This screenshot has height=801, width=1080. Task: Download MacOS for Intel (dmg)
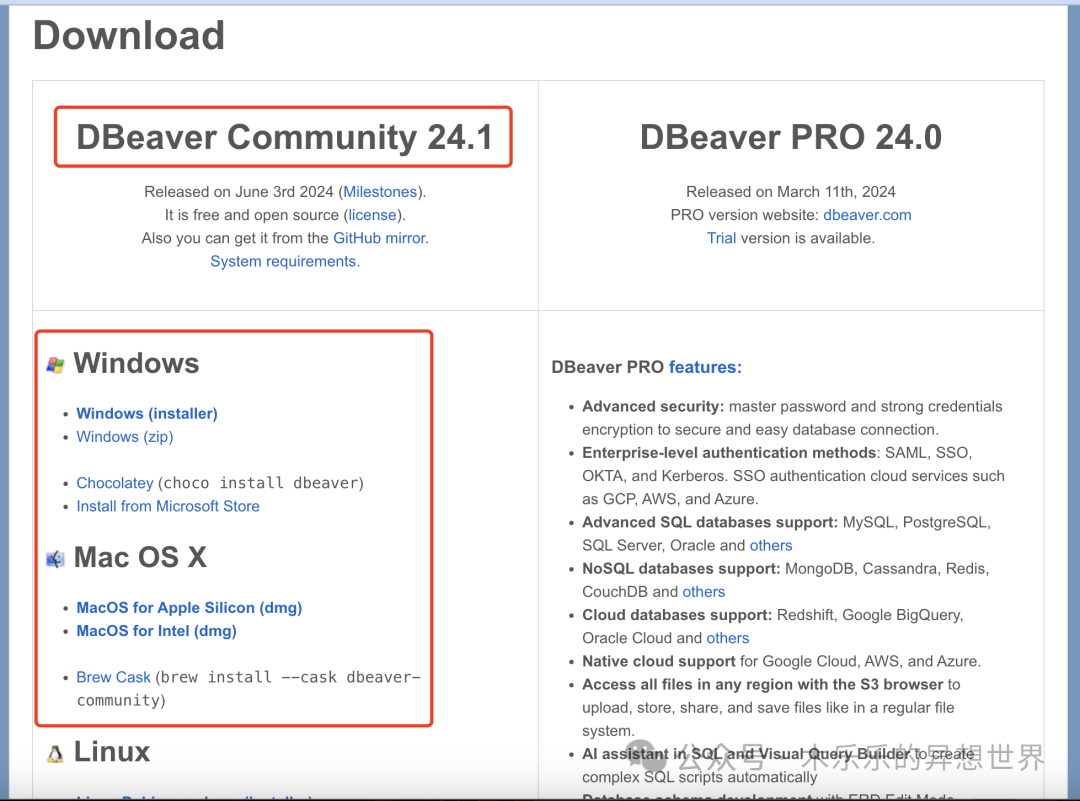point(156,631)
